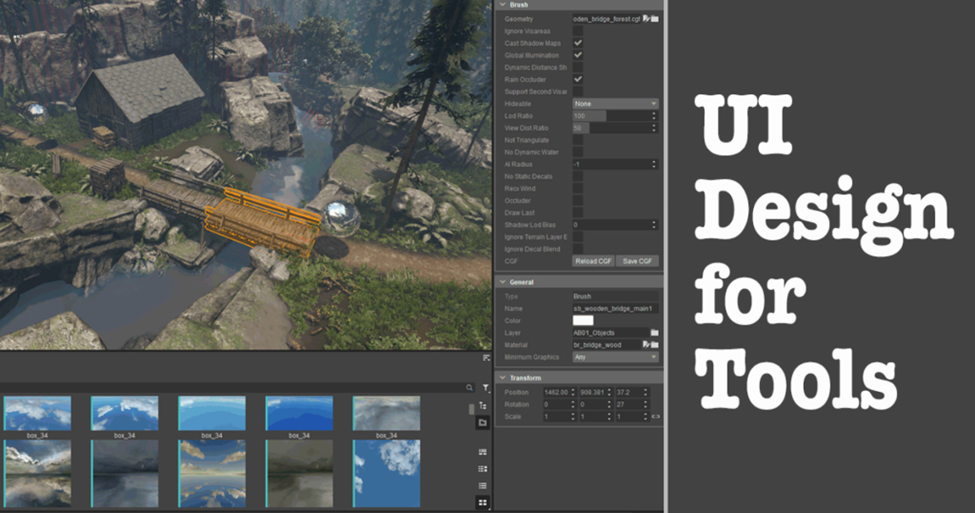The image size is (975, 513).
Task: Open the Minimum Graphics dropdown
Action: [615, 357]
